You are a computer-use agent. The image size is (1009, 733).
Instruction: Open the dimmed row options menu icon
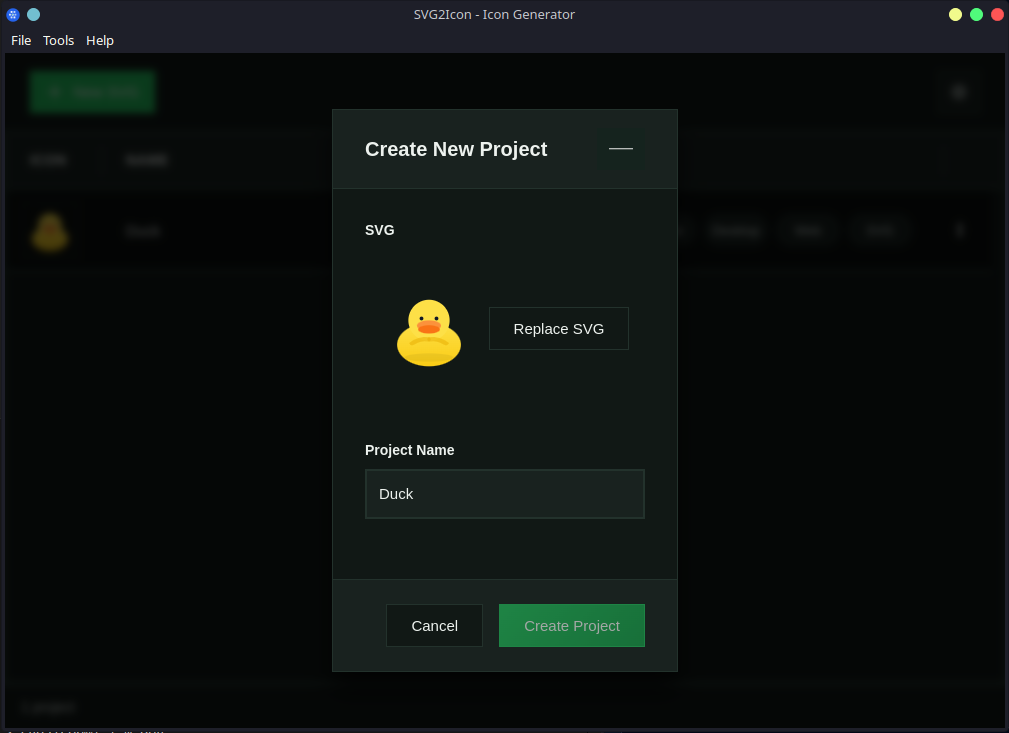point(959,231)
